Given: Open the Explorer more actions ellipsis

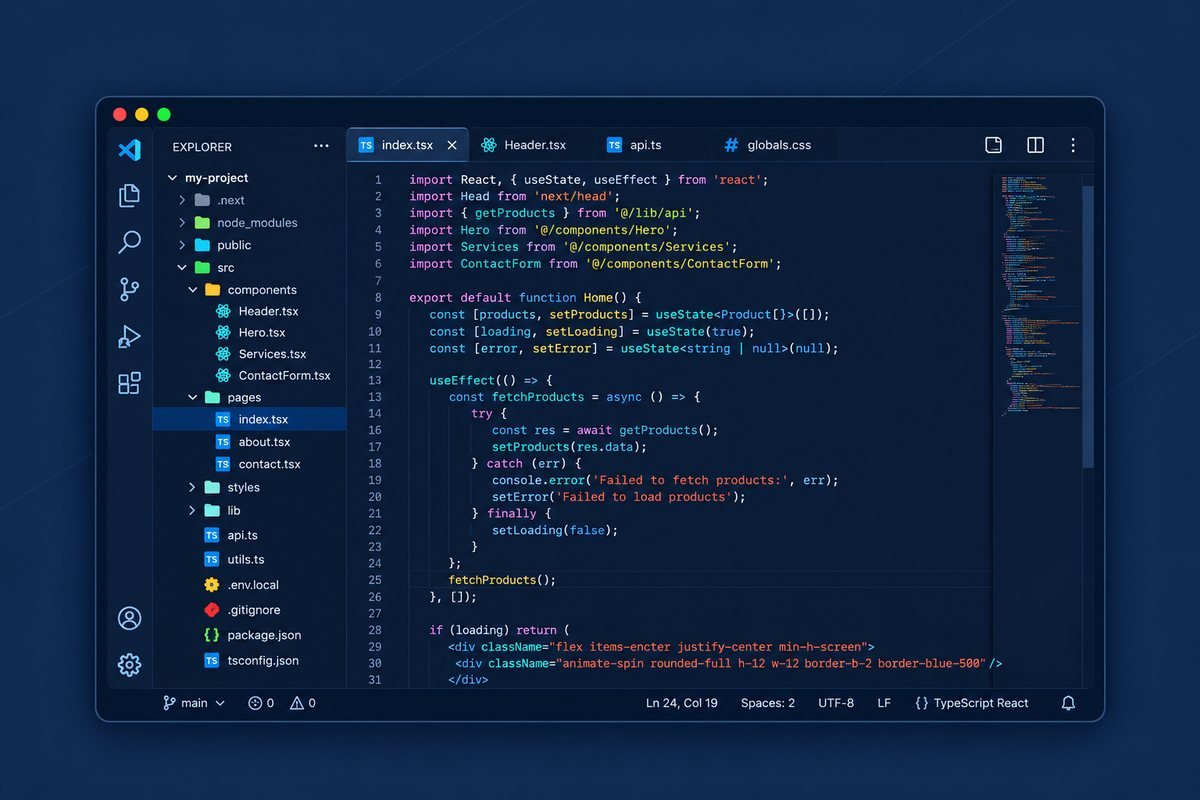Looking at the screenshot, I should (x=321, y=146).
